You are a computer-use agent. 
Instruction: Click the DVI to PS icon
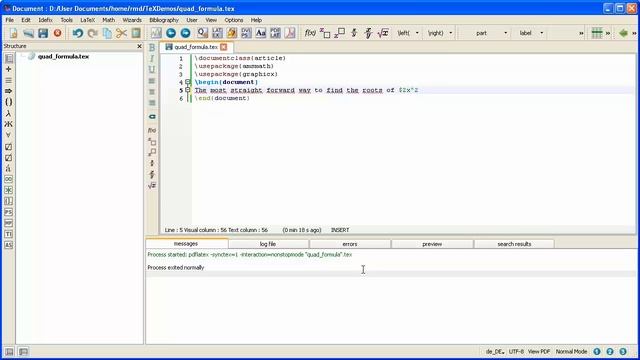(246, 33)
